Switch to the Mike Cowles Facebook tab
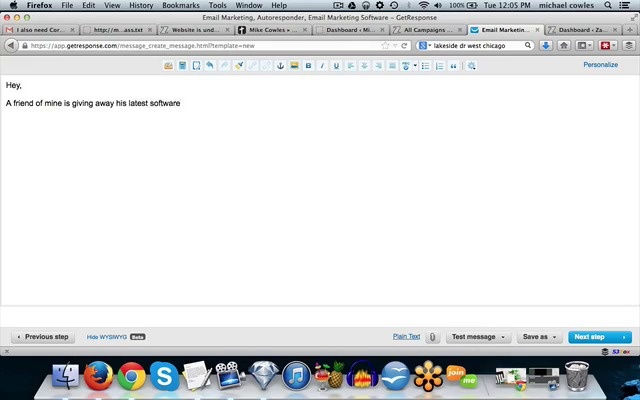 pyautogui.click(x=273, y=30)
